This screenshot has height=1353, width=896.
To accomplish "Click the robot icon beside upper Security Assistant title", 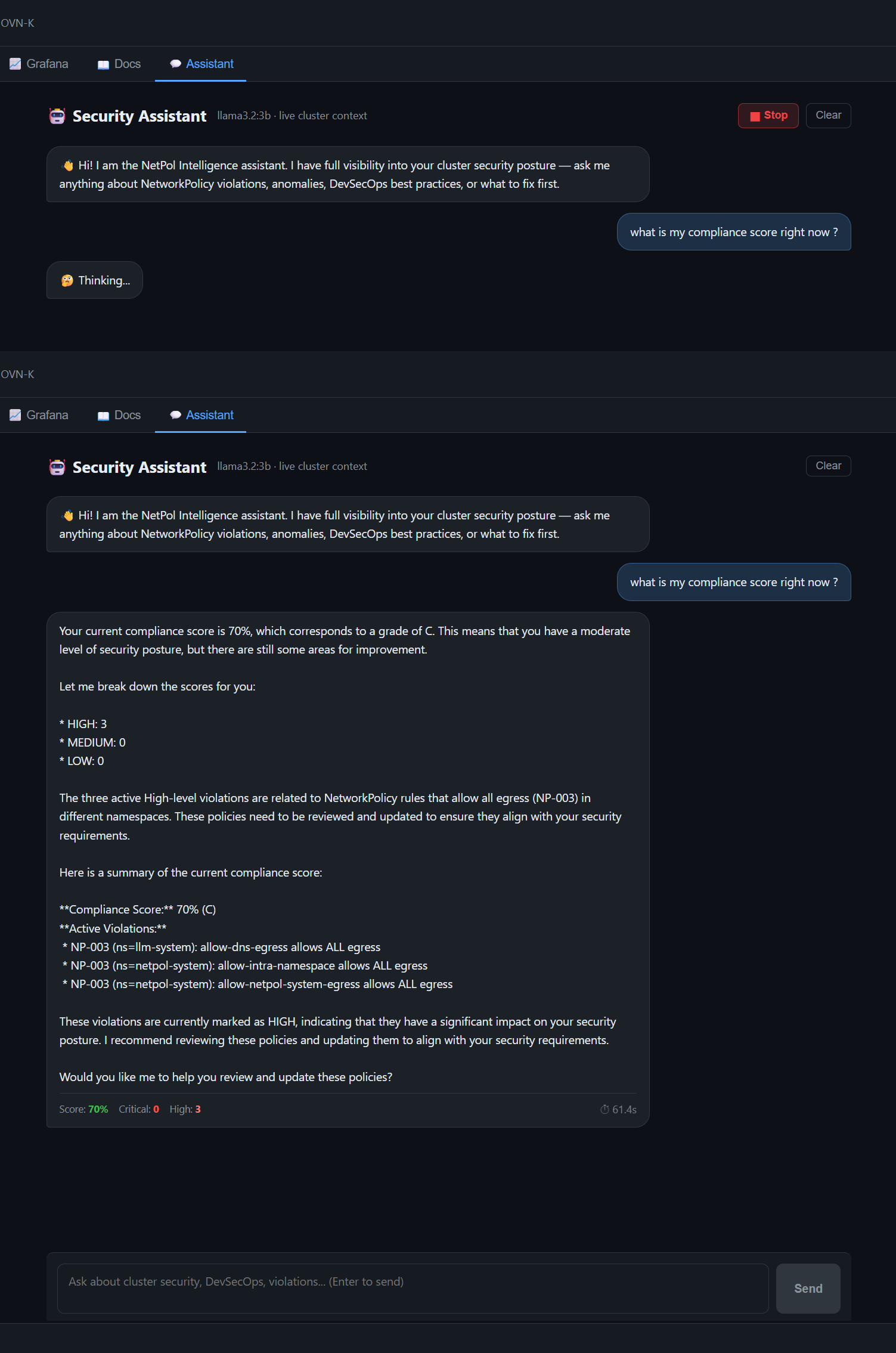I will click(57, 116).
